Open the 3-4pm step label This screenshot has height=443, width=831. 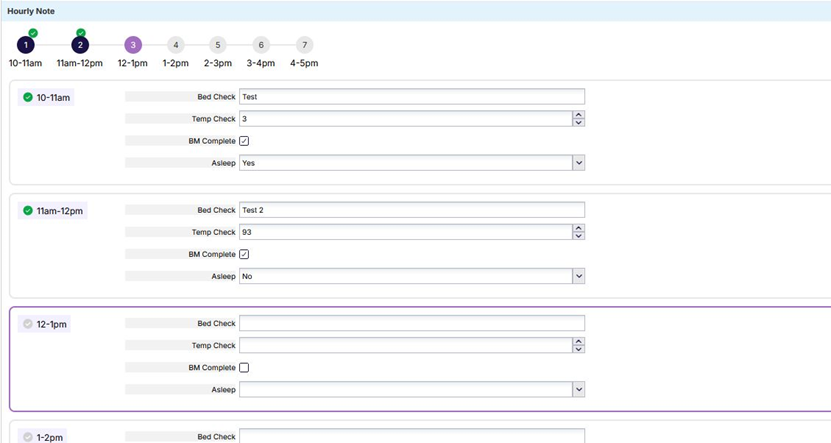click(x=261, y=63)
